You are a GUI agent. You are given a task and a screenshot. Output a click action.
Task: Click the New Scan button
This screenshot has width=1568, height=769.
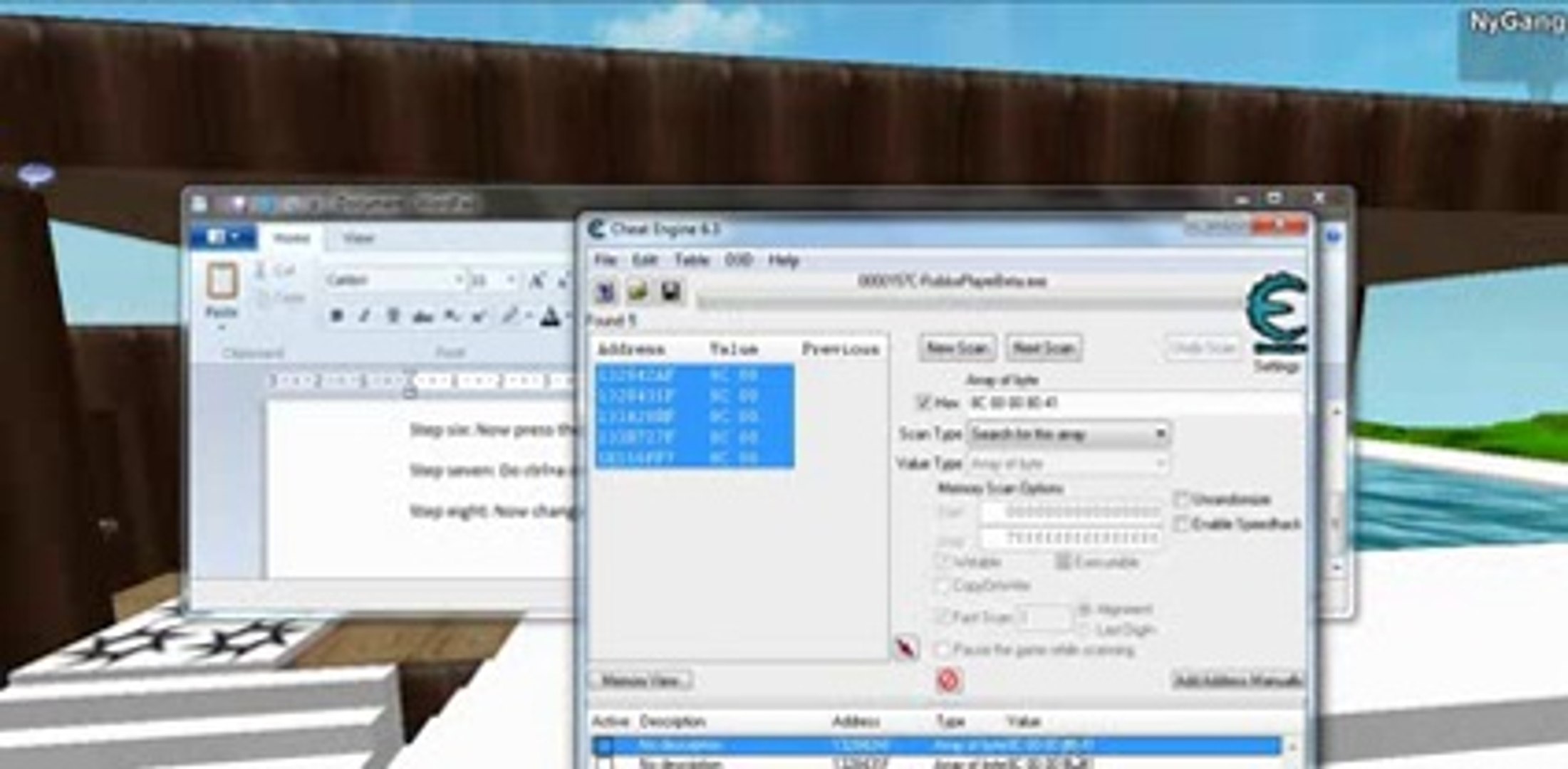957,348
